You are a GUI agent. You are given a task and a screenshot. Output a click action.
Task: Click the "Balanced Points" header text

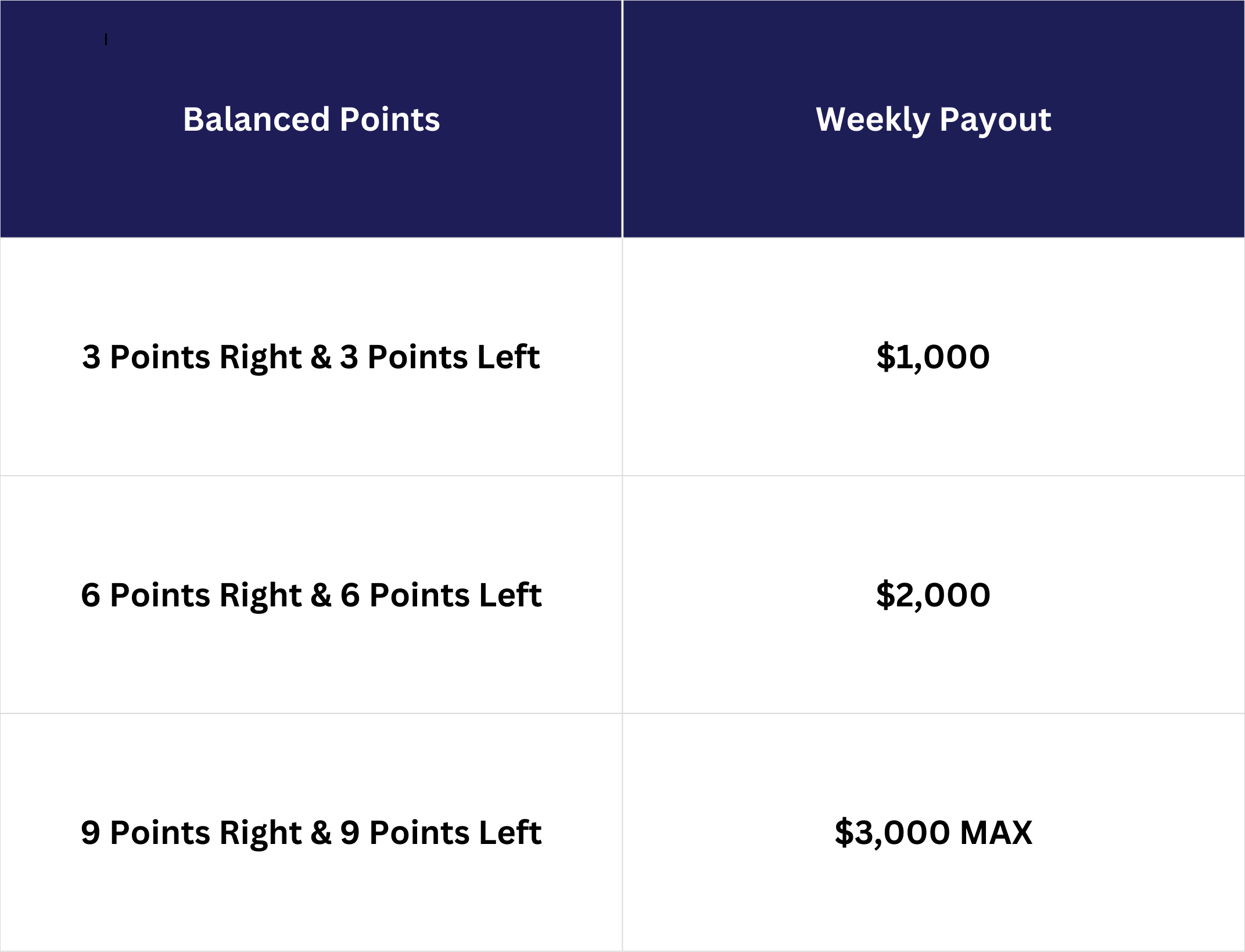(311, 120)
